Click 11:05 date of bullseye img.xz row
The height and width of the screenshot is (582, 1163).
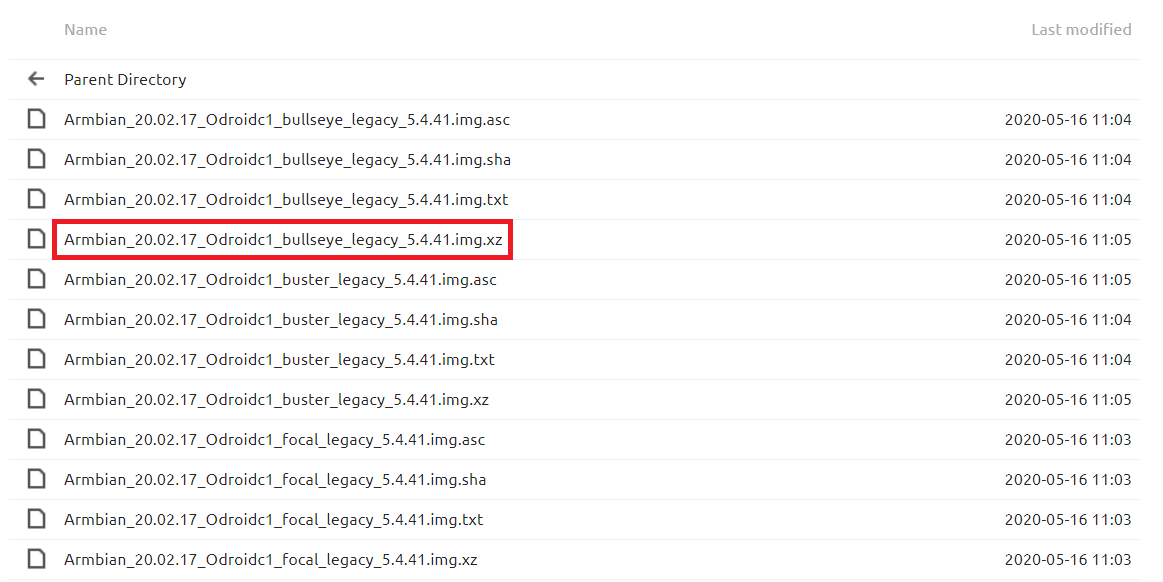1068,240
